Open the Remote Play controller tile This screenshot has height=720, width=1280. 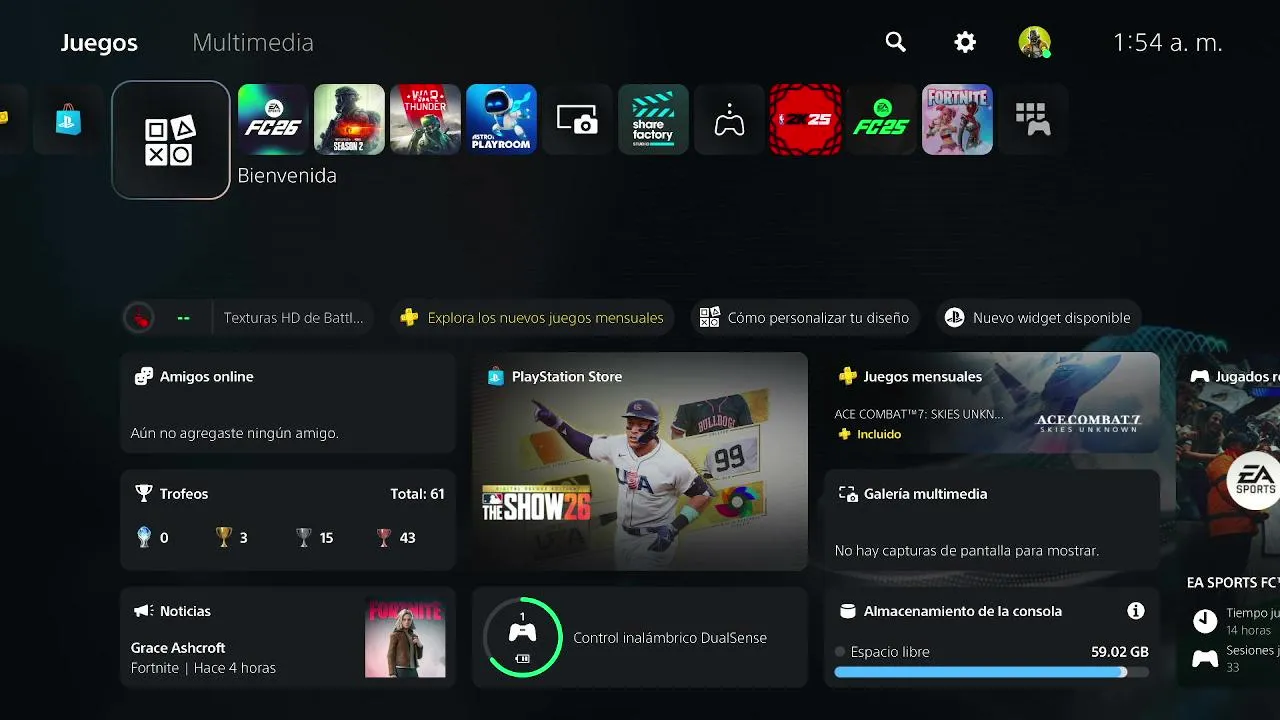tap(729, 119)
